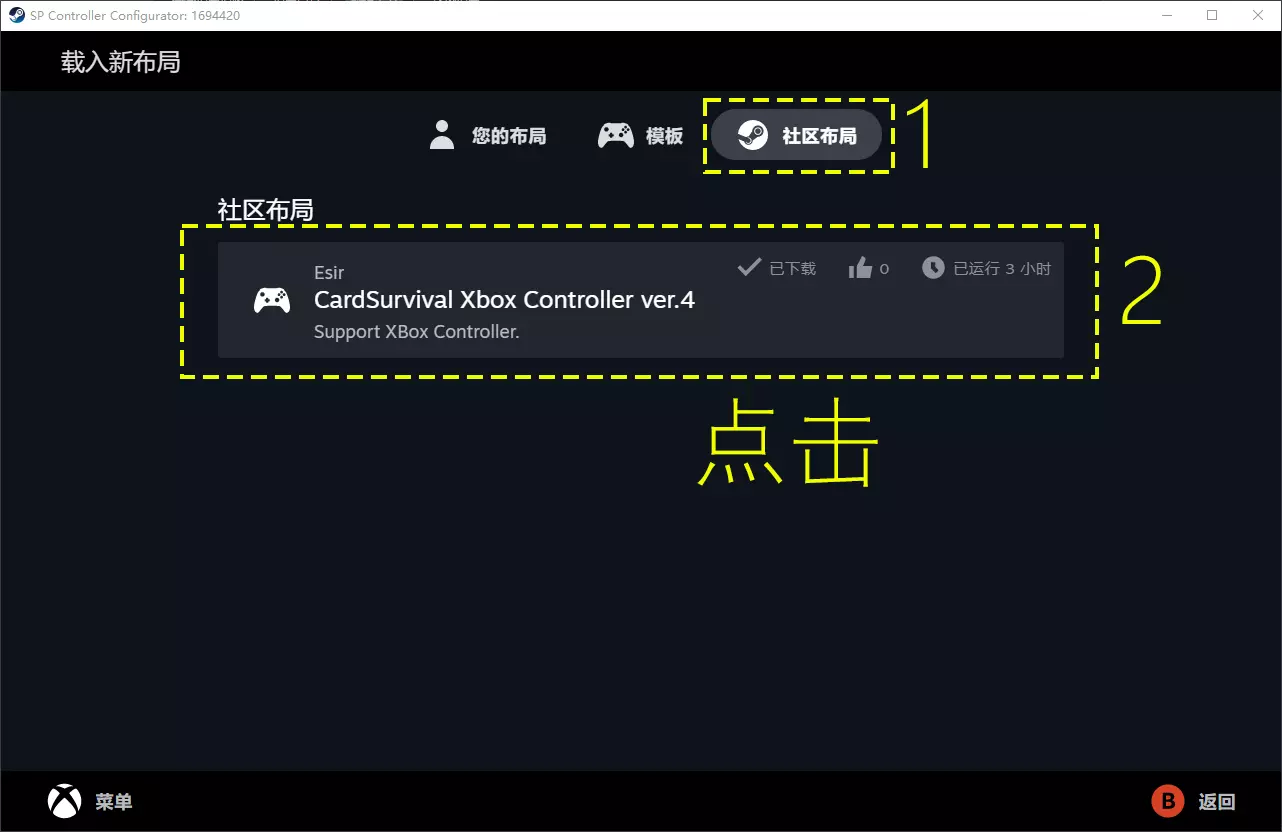This screenshot has width=1282, height=832.
Task: Click the thumbs-up like icon
Action: (860, 268)
